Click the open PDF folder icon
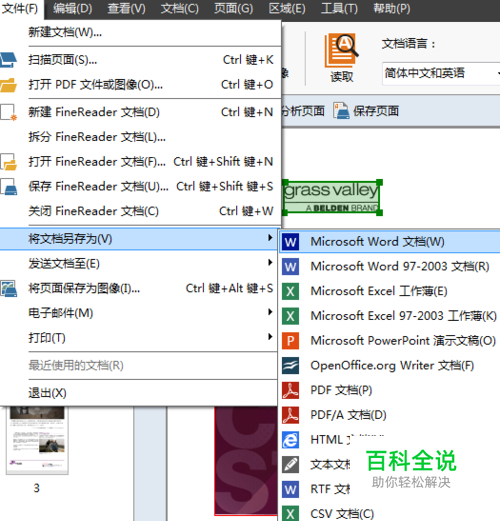Screen dimensions: 500x521 [x=8, y=85]
